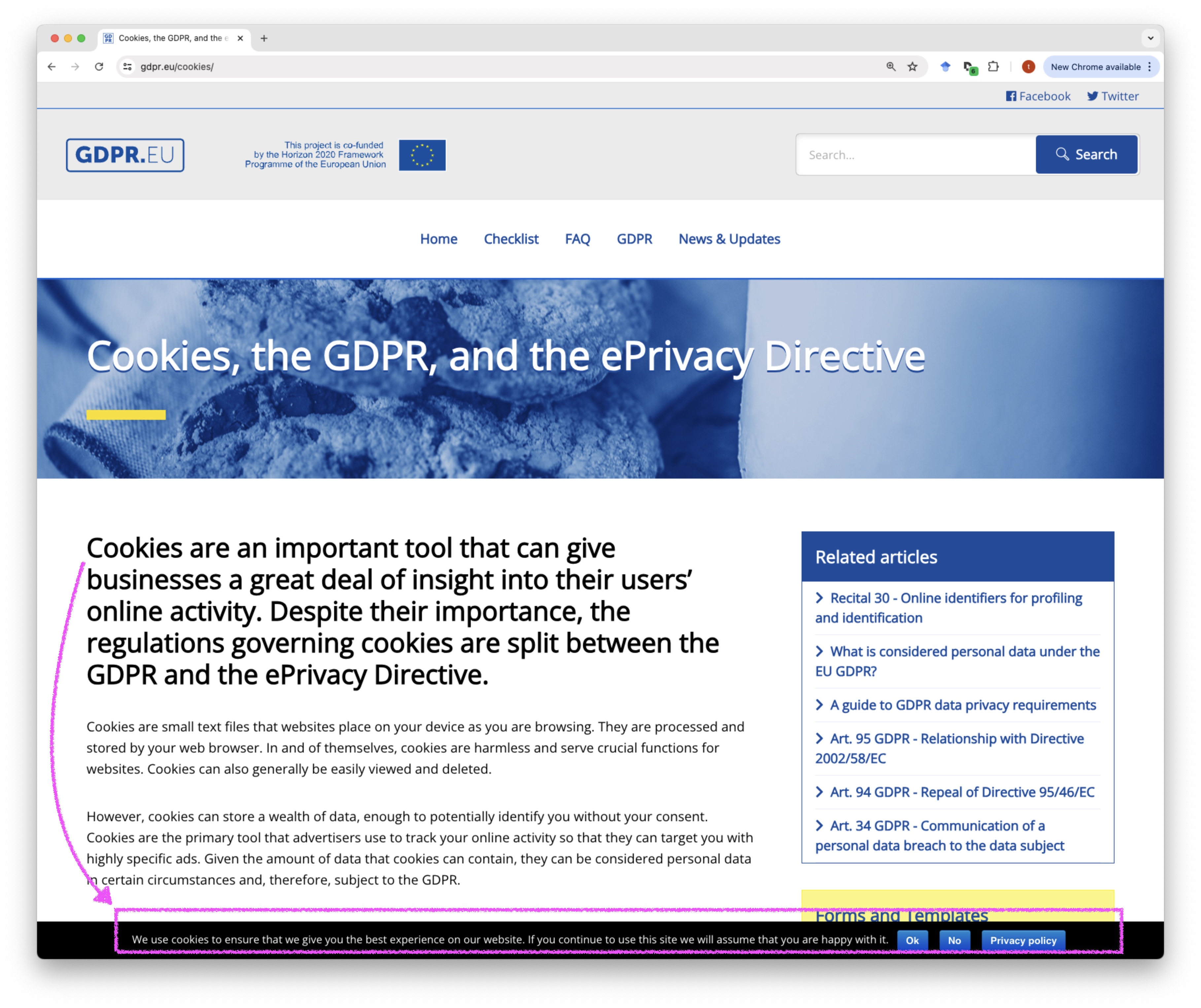The height and width of the screenshot is (1008, 1201).
Task: Open the Checklist menu item
Action: click(x=511, y=239)
